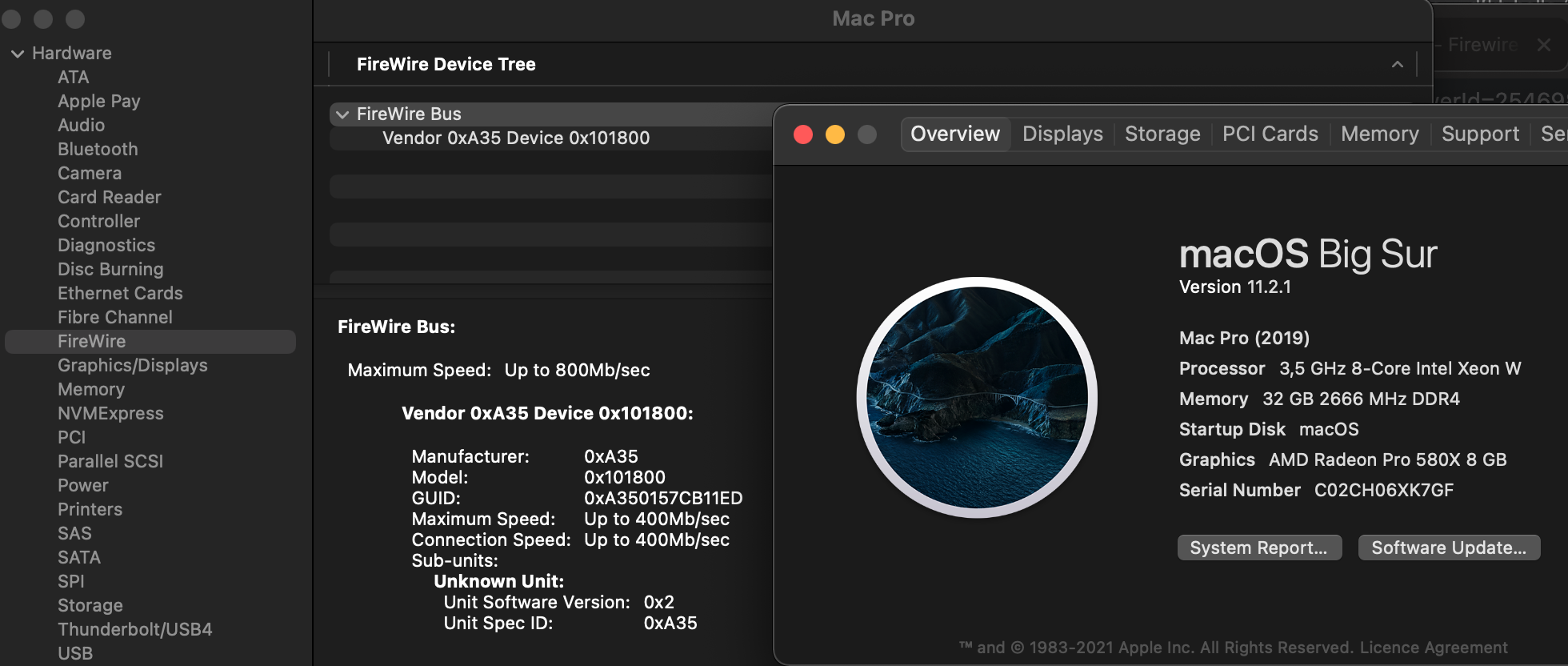
Task: Close the Firewire tab in background window
Action: pos(1544,46)
